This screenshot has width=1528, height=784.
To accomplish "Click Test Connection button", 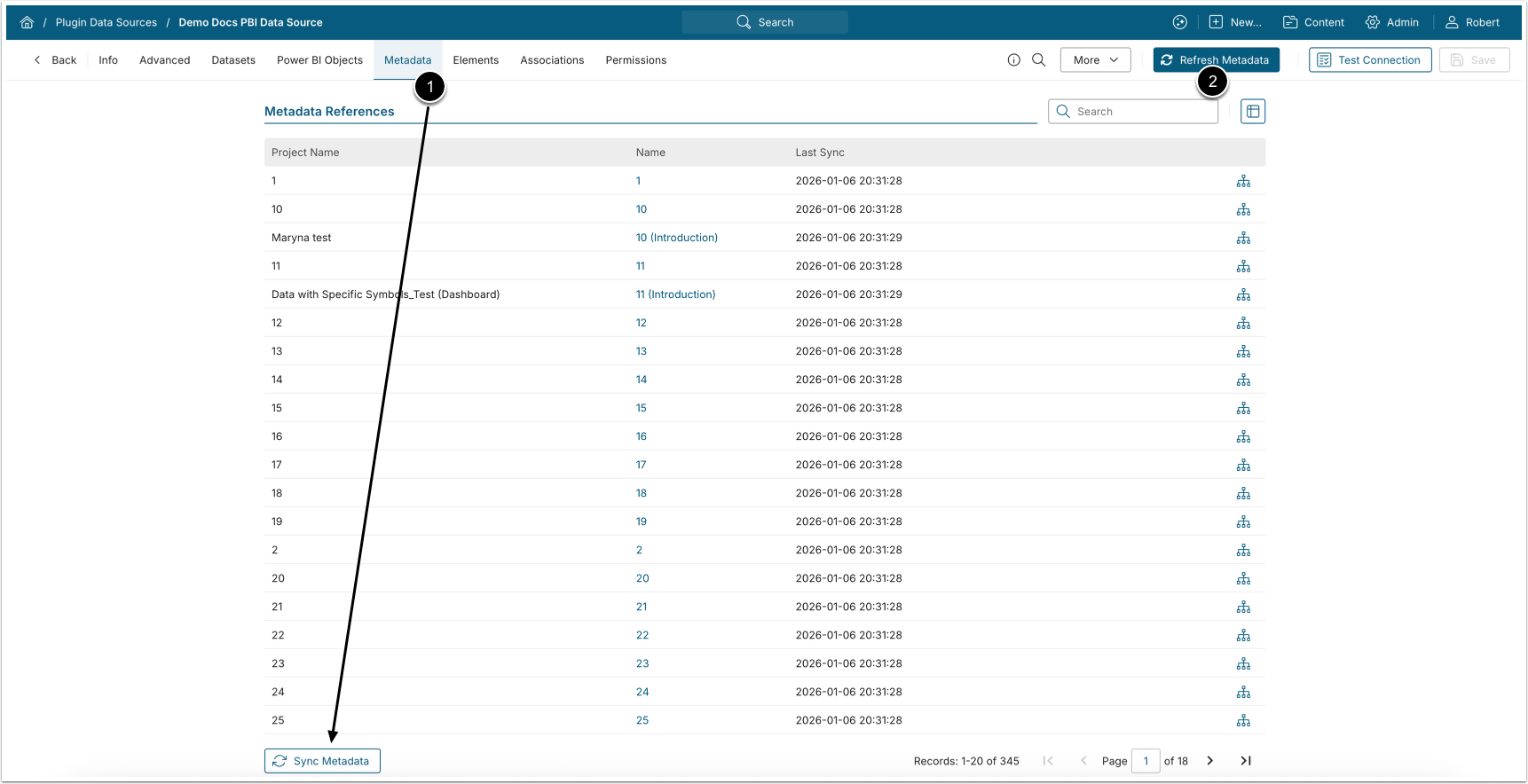I will 1369,60.
